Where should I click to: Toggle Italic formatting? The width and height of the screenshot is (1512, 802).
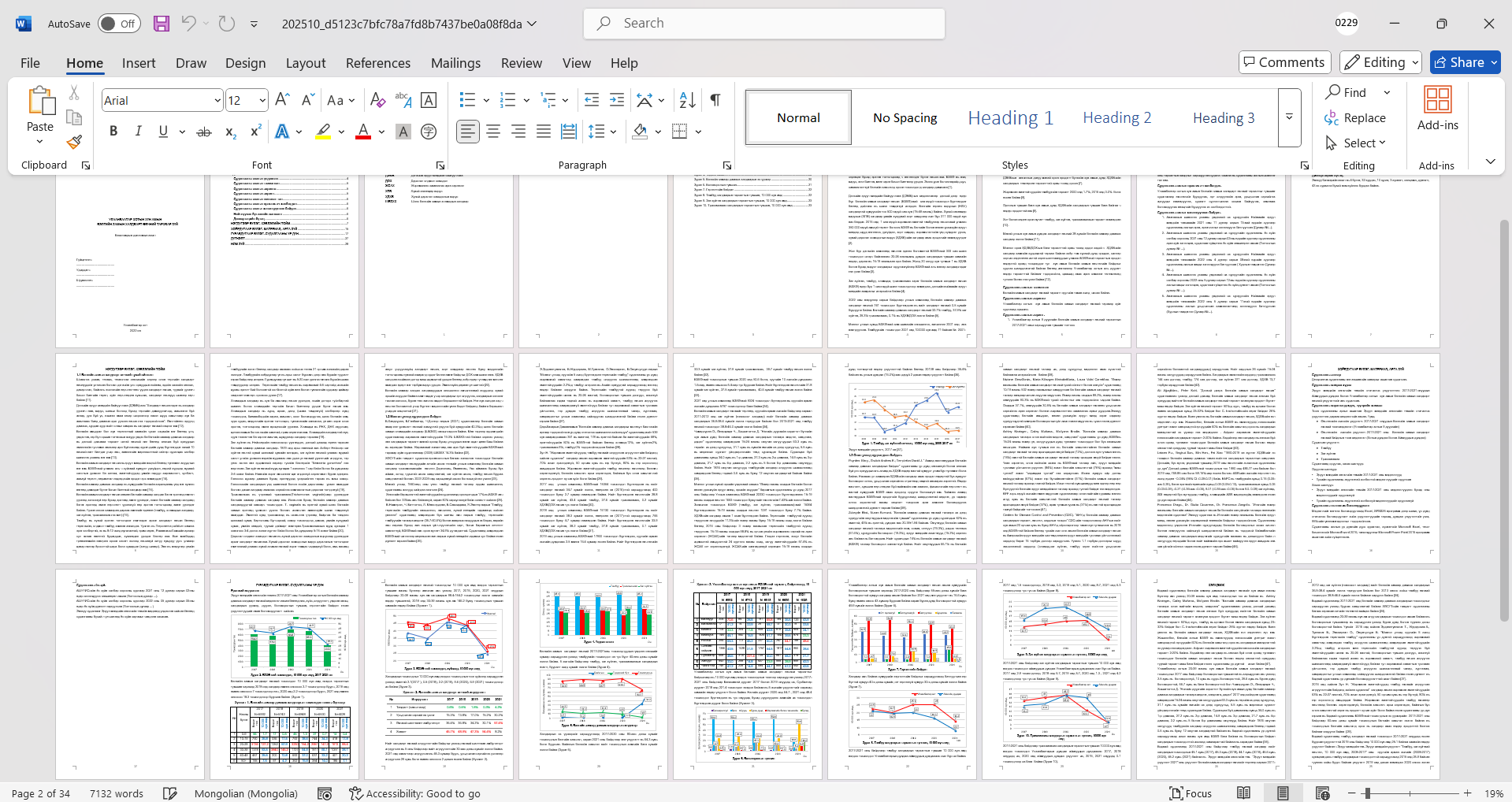click(138, 132)
